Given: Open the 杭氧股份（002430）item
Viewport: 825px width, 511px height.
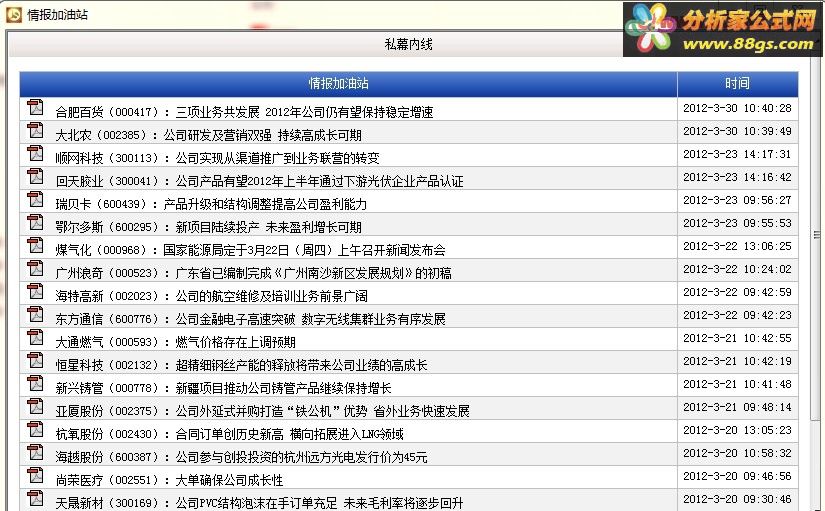Looking at the screenshot, I should pyautogui.click(x=229, y=434).
